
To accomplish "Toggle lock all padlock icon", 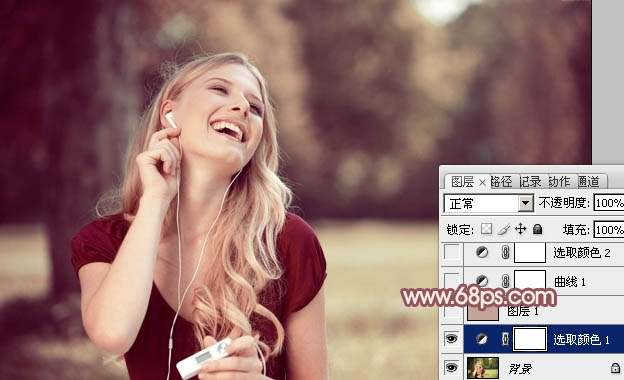I will click(x=538, y=229).
